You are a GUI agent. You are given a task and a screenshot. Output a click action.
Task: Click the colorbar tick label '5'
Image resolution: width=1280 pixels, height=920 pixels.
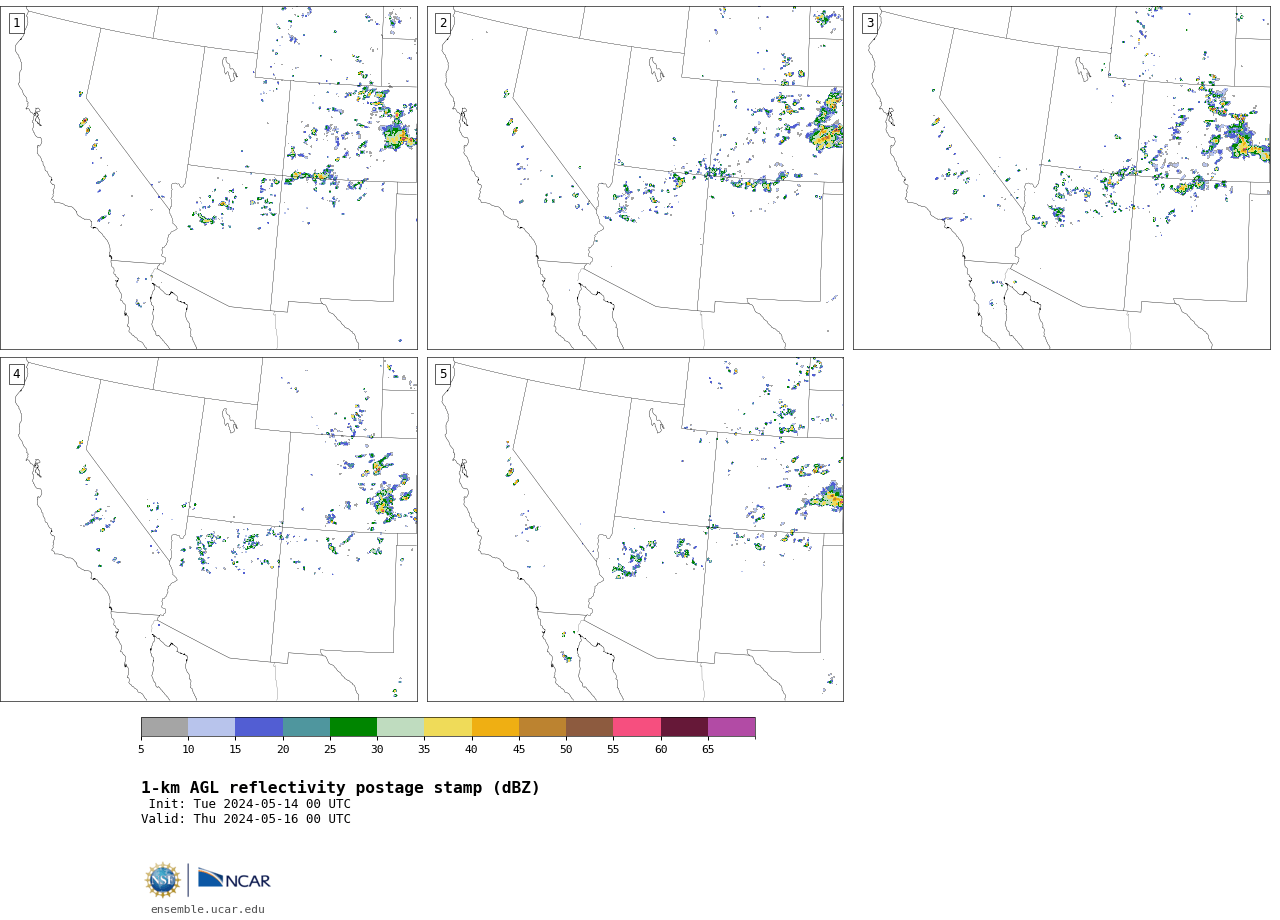141,750
